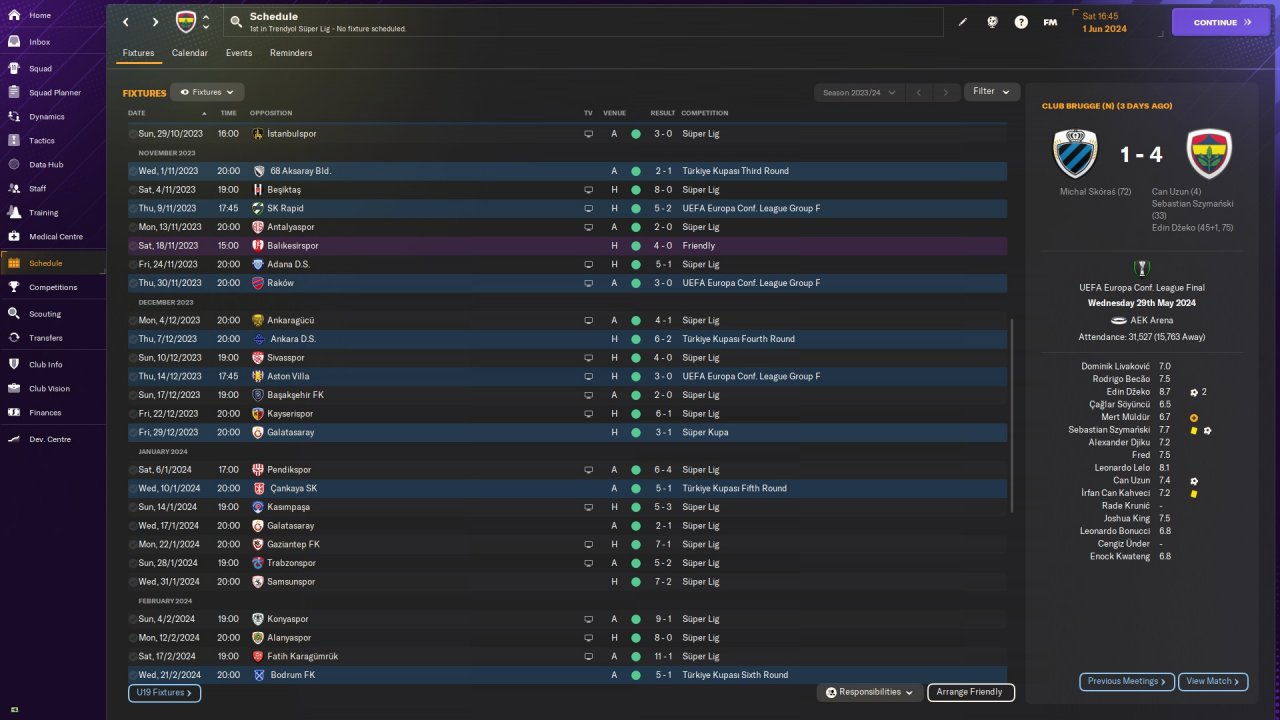Open the Transfers section

click(x=46, y=338)
